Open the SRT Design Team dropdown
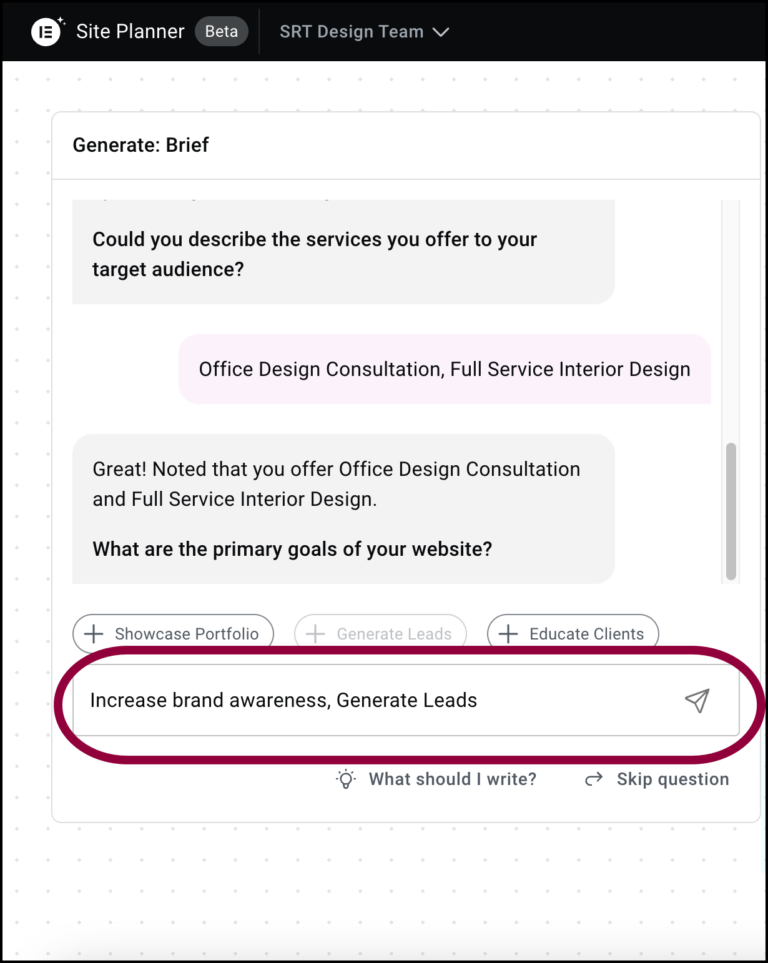This screenshot has width=768, height=963. point(364,32)
